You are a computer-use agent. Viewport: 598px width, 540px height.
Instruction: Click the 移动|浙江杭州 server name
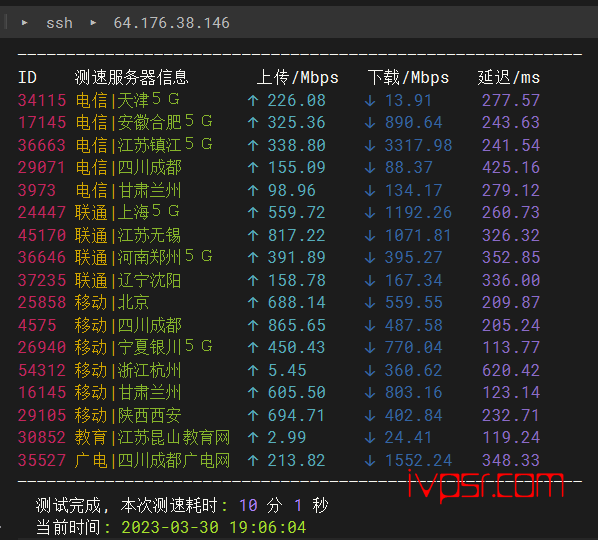click(x=128, y=370)
